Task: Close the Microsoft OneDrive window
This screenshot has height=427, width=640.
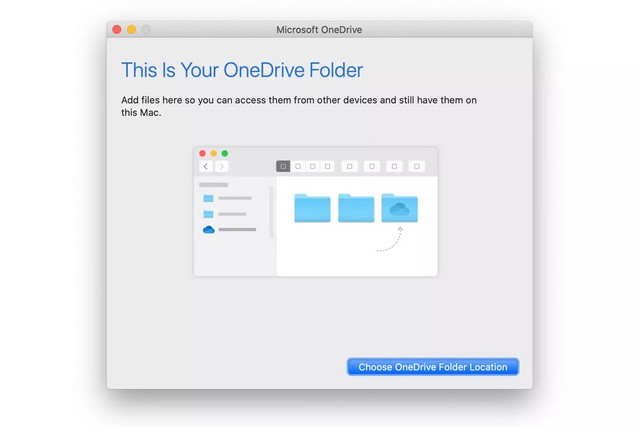Action: pos(116,30)
